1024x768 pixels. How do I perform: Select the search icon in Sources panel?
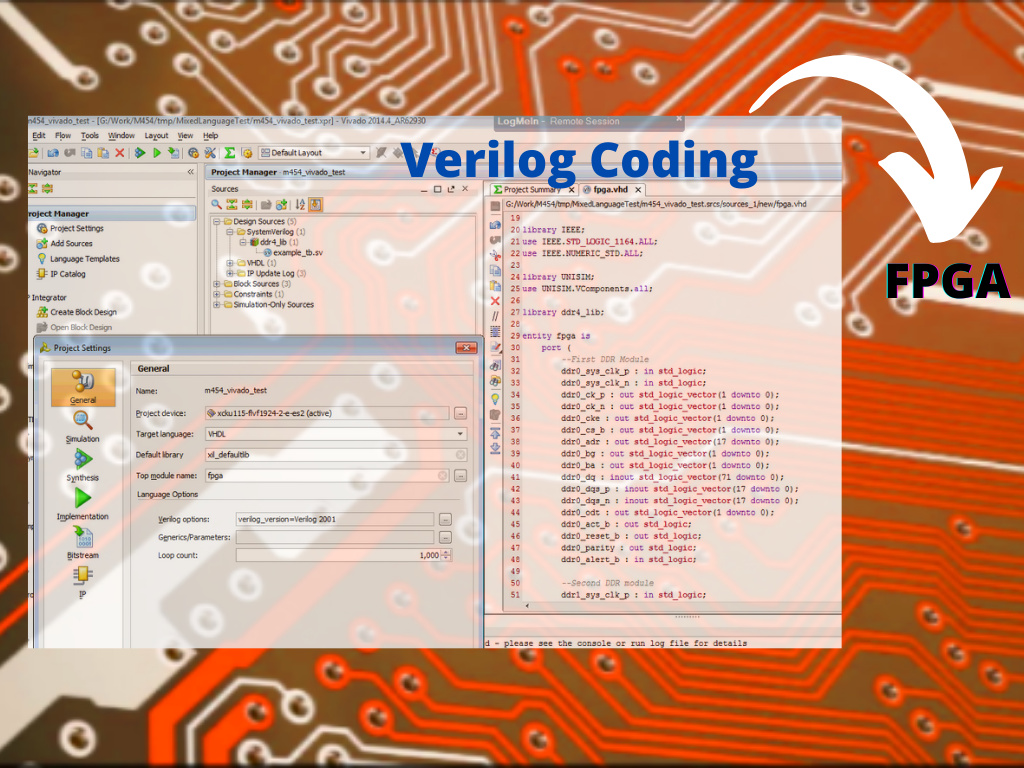pyautogui.click(x=216, y=204)
